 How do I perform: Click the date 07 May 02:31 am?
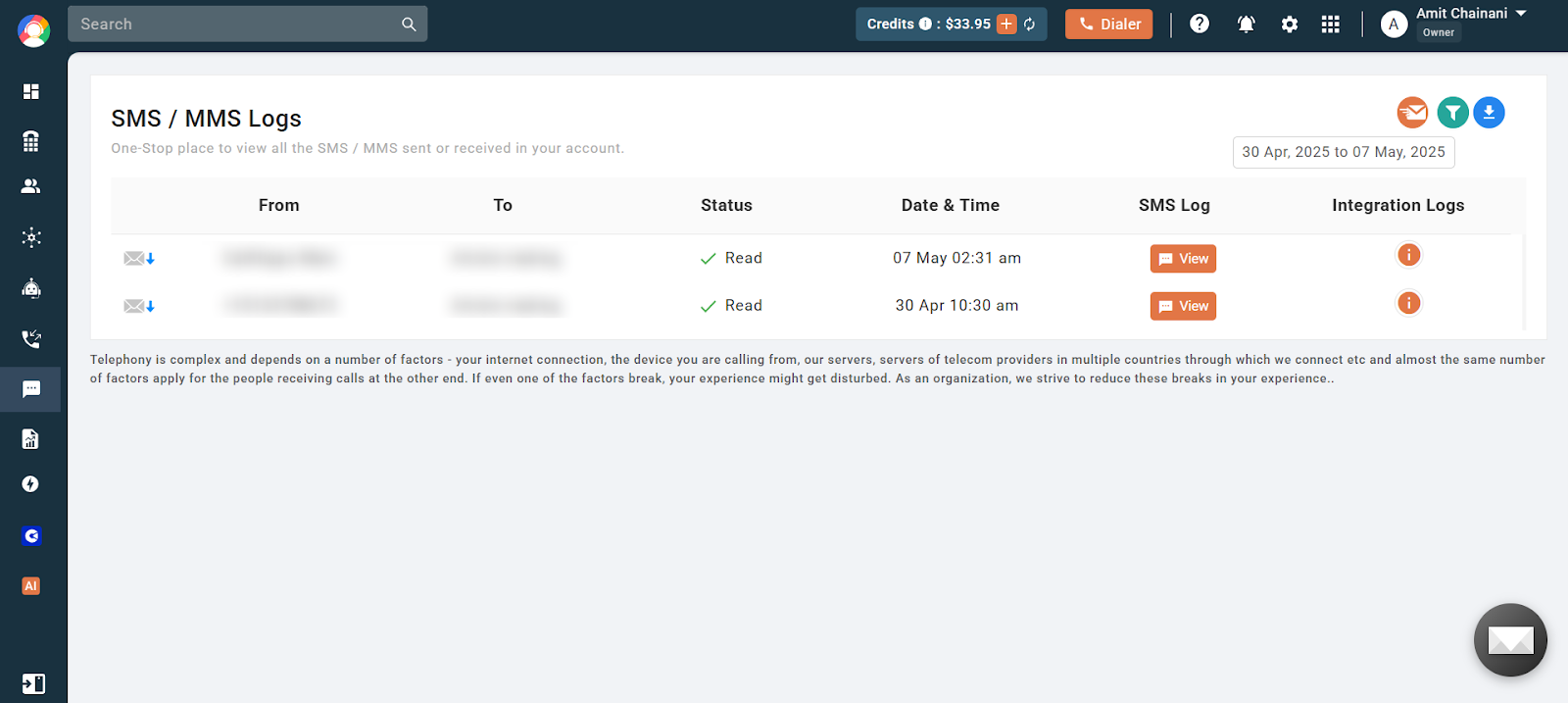coord(956,258)
